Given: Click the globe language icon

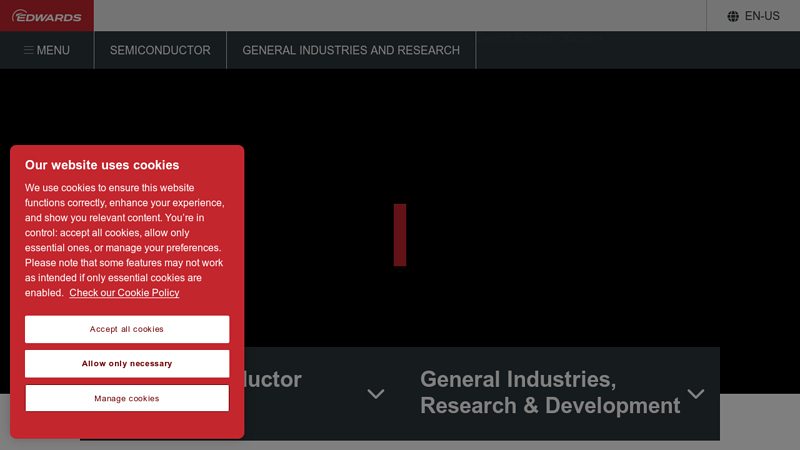Looking at the screenshot, I should coord(733,16).
